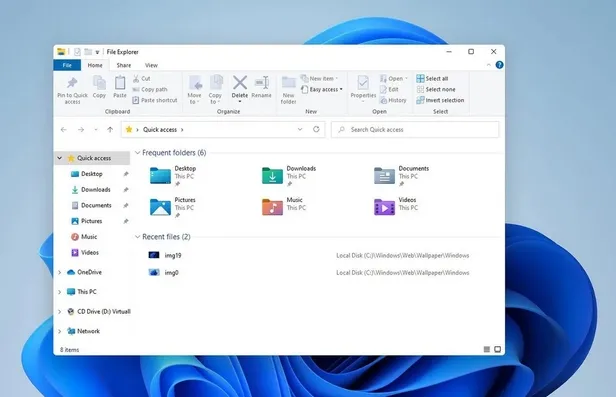Collapse the Frequent folders group
Viewport: 616px width, 397px height.
(x=138, y=153)
